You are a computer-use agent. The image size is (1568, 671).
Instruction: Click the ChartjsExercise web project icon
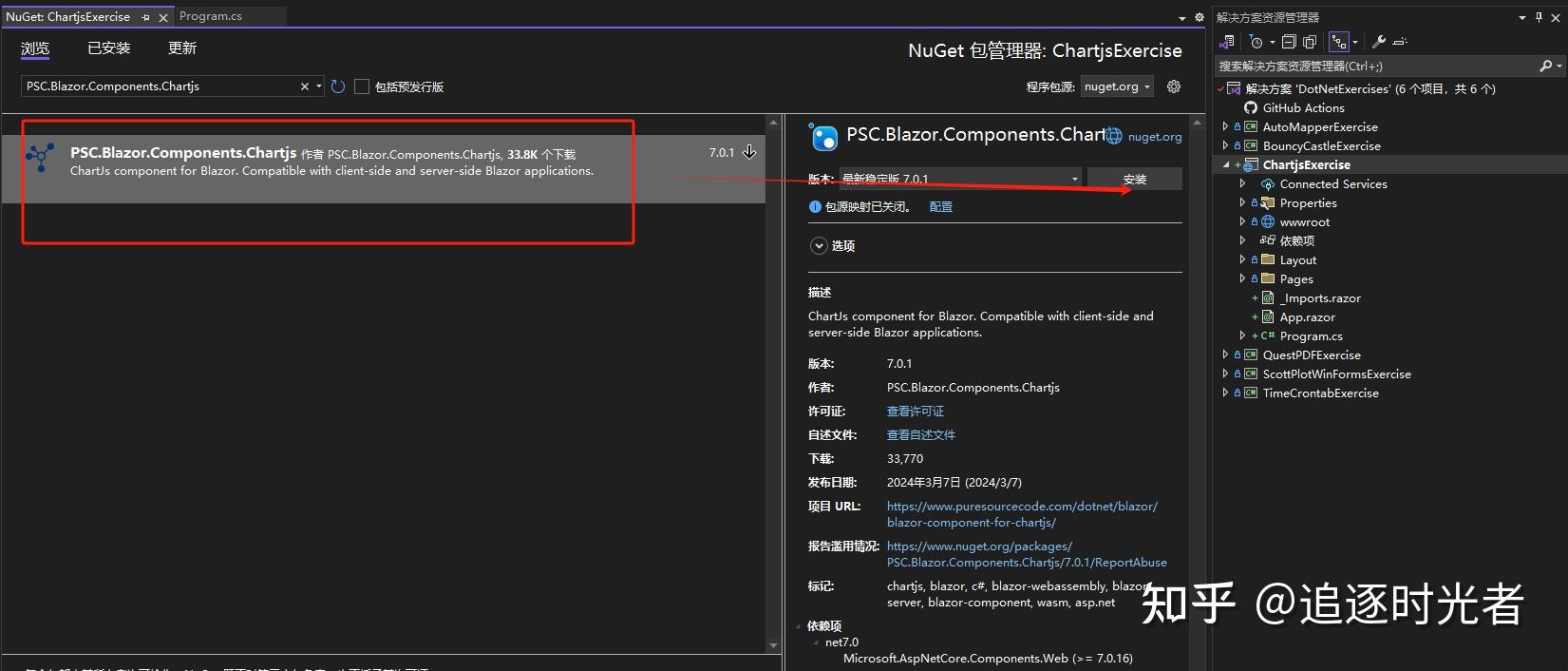pyautogui.click(x=1251, y=165)
